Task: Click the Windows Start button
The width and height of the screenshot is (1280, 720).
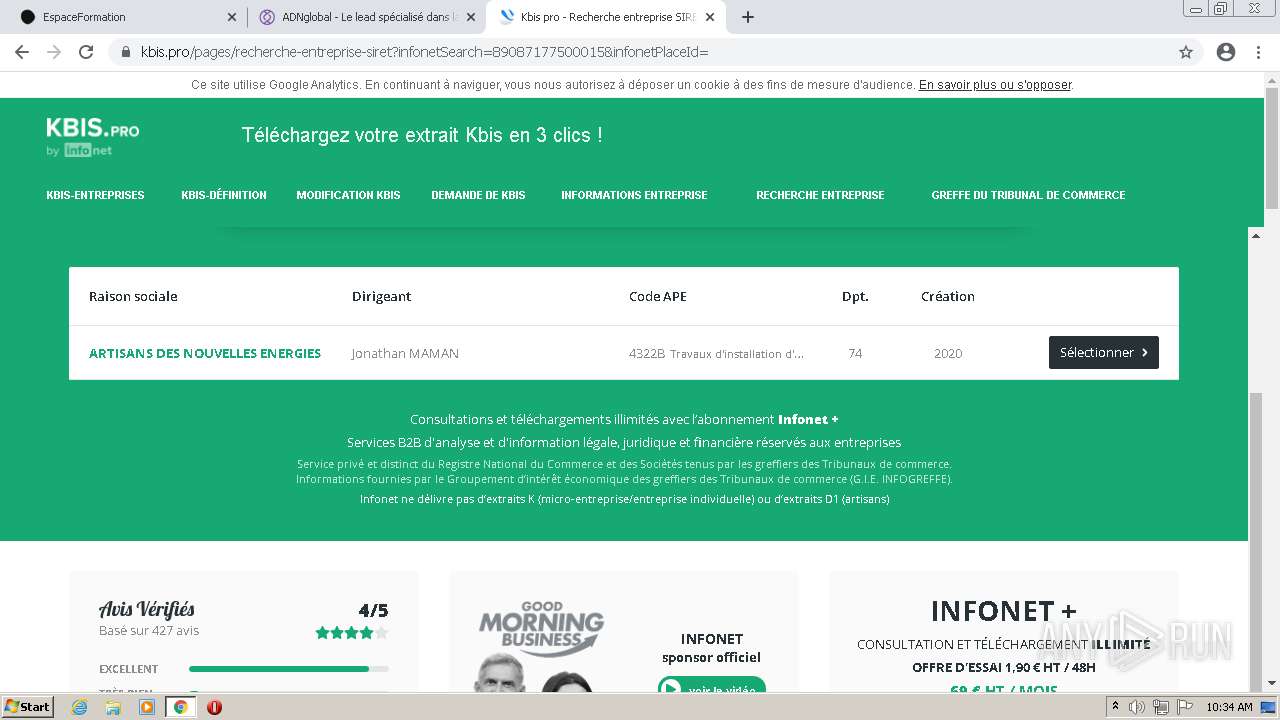Action: [27, 707]
